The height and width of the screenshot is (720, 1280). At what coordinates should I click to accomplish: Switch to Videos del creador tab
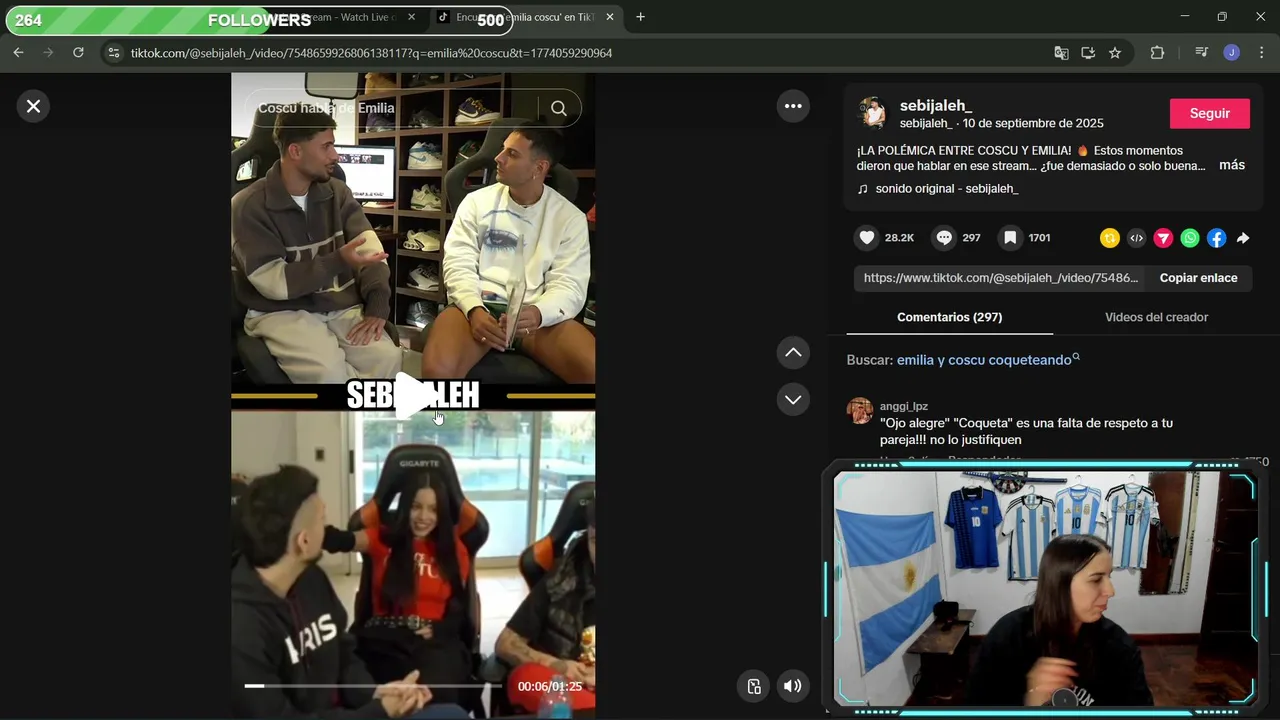[1156, 317]
